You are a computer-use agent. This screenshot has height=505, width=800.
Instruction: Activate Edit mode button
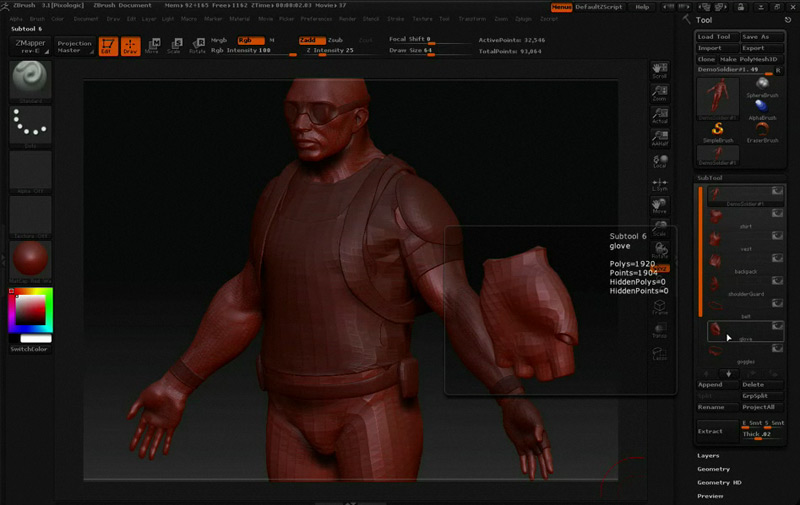[108, 46]
